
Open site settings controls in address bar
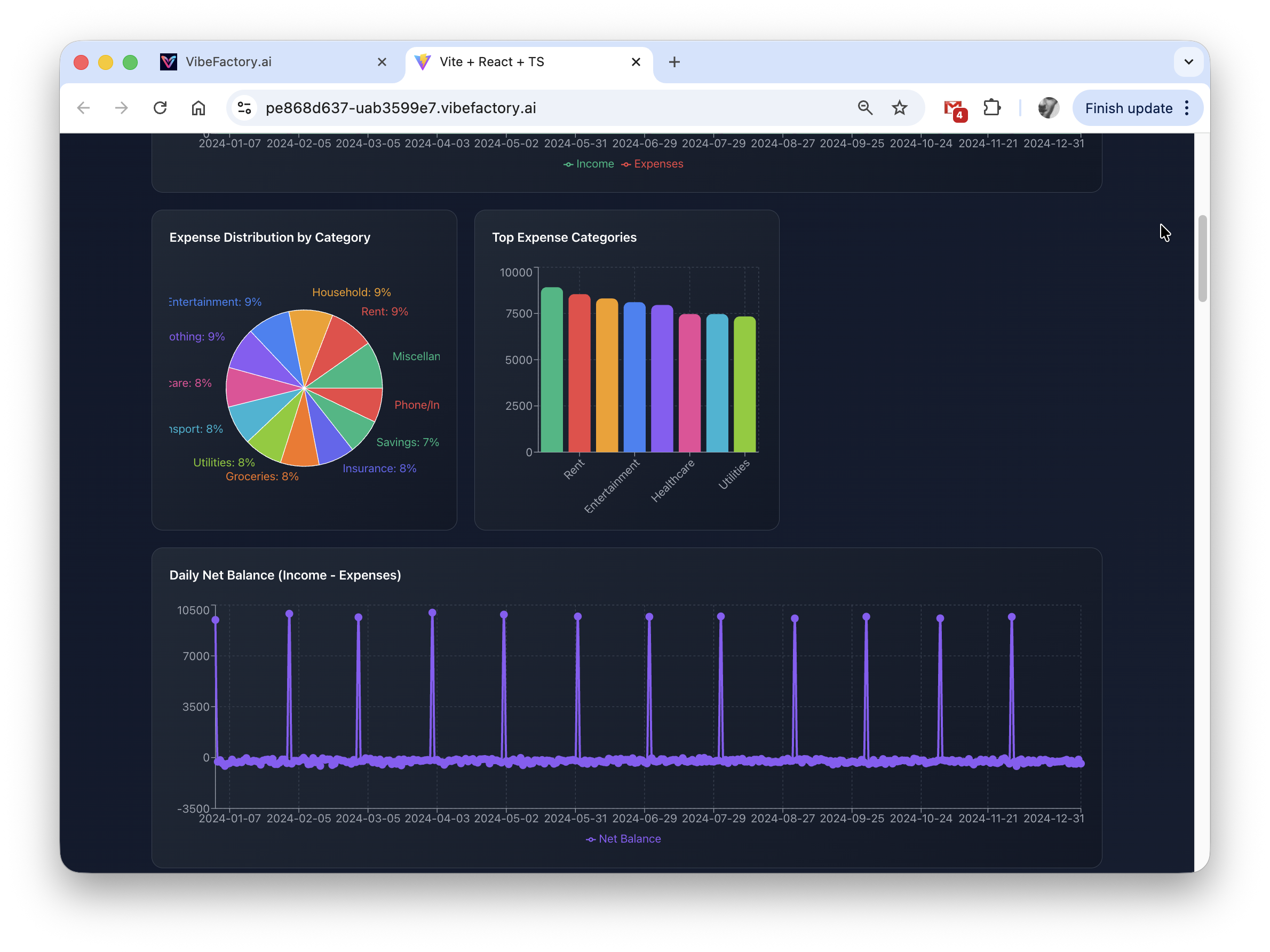[x=244, y=108]
